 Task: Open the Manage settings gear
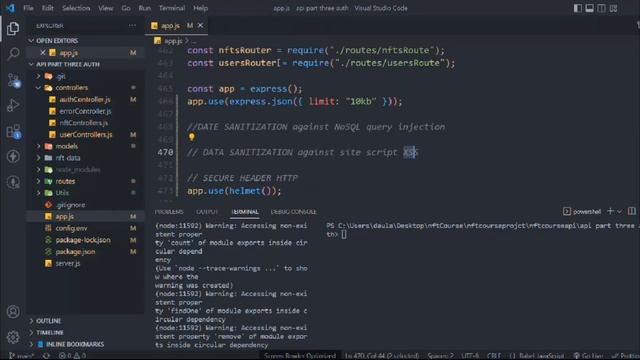coord(13,337)
